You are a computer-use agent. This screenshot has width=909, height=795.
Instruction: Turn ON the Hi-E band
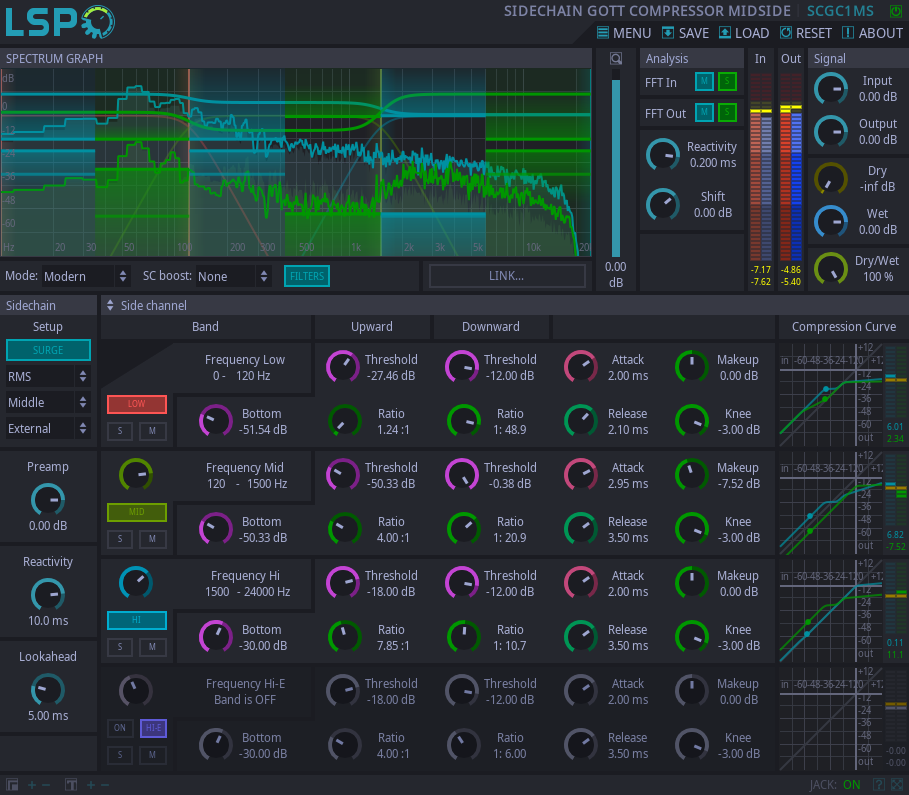pos(120,728)
